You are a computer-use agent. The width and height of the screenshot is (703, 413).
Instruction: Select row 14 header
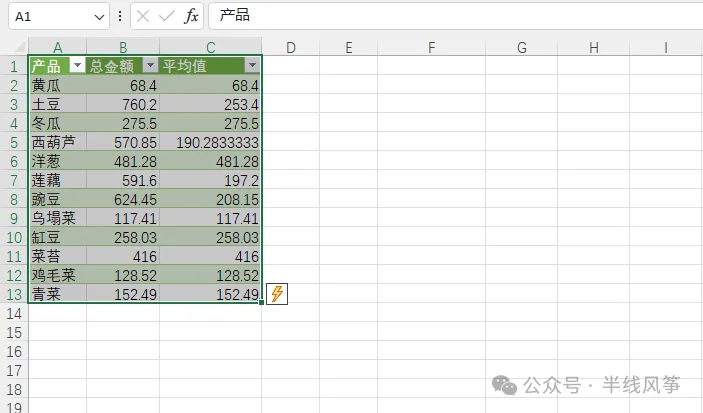14,313
